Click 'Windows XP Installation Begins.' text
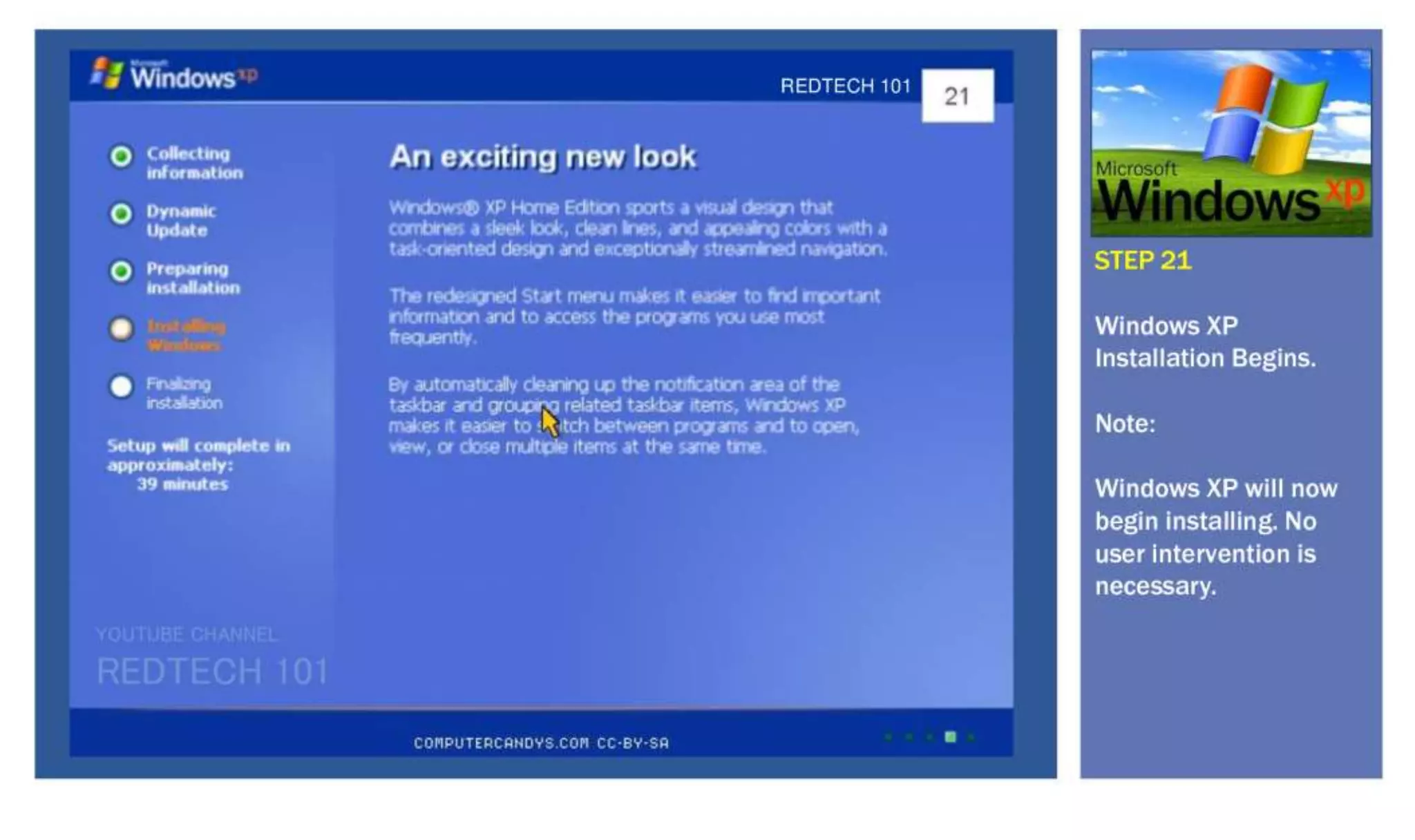 [1205, 342]
